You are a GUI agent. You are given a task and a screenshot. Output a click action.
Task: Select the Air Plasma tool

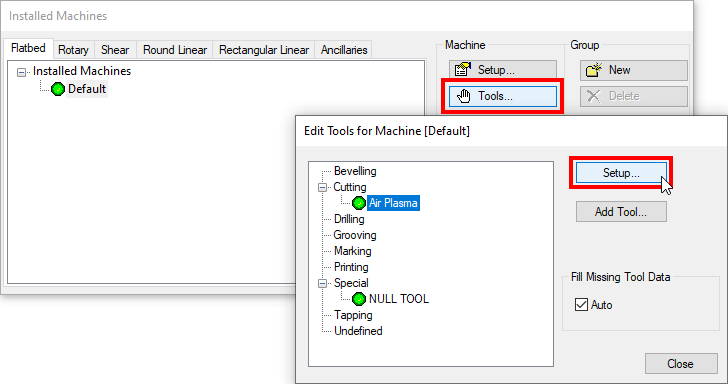coord(393,203)
